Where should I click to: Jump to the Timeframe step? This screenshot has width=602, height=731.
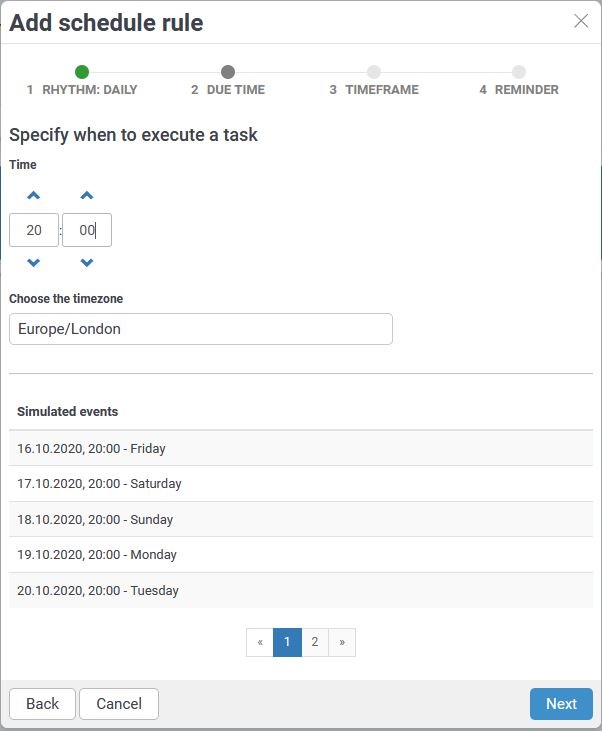(x=374, y=80)
